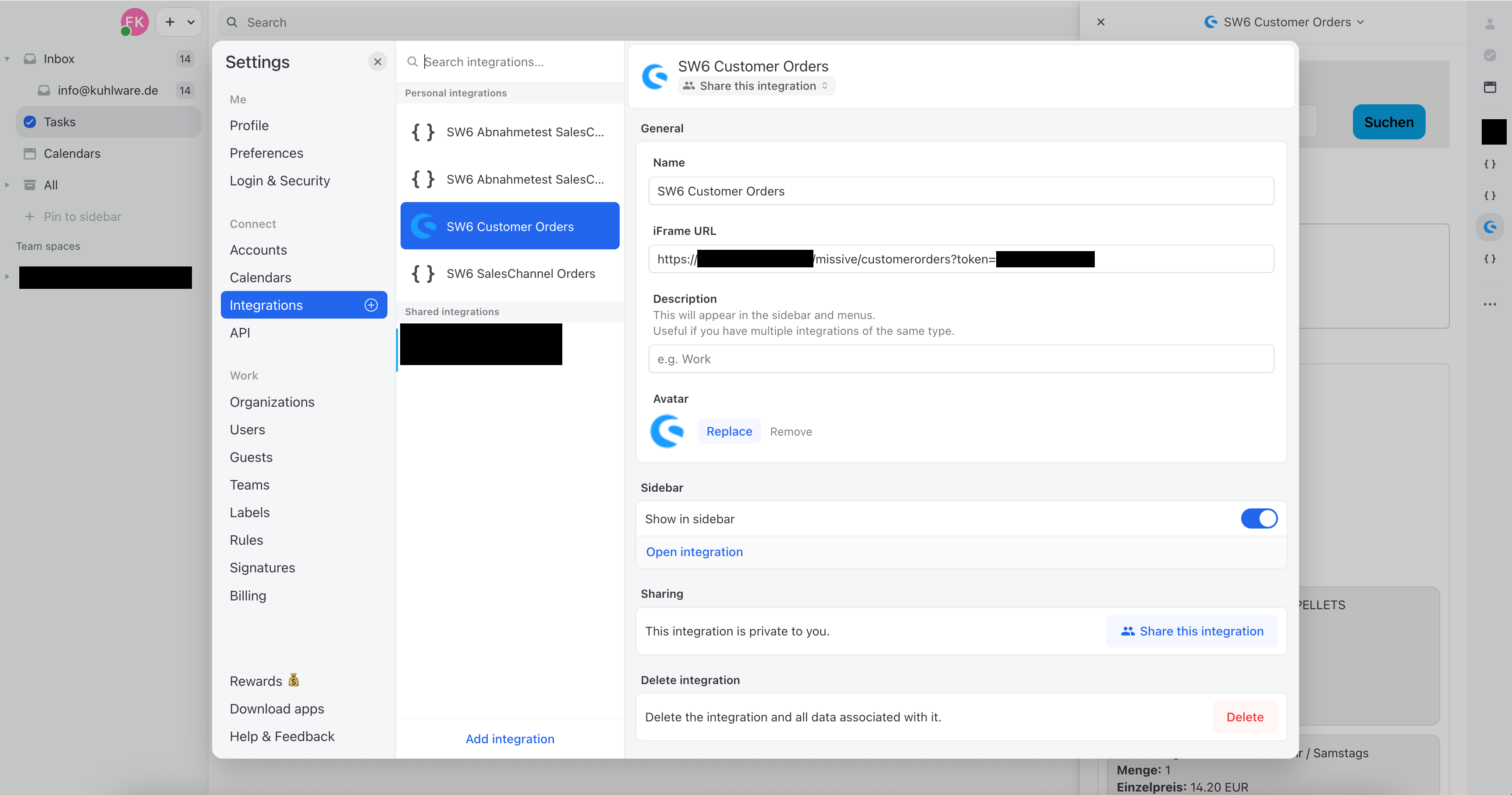This screenshot has width=1512, height=795.
Task: Click the redacted team space entry
Action: pyautogui.click(x=105, y=277)
